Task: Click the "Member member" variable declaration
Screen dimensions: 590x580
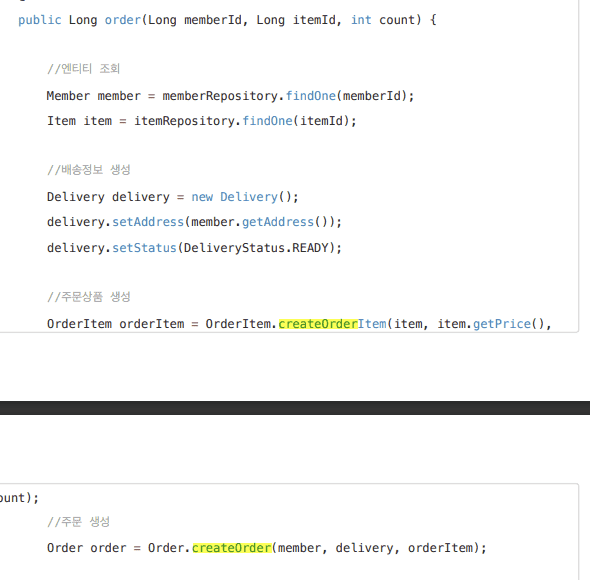Action: coord(94,96)
